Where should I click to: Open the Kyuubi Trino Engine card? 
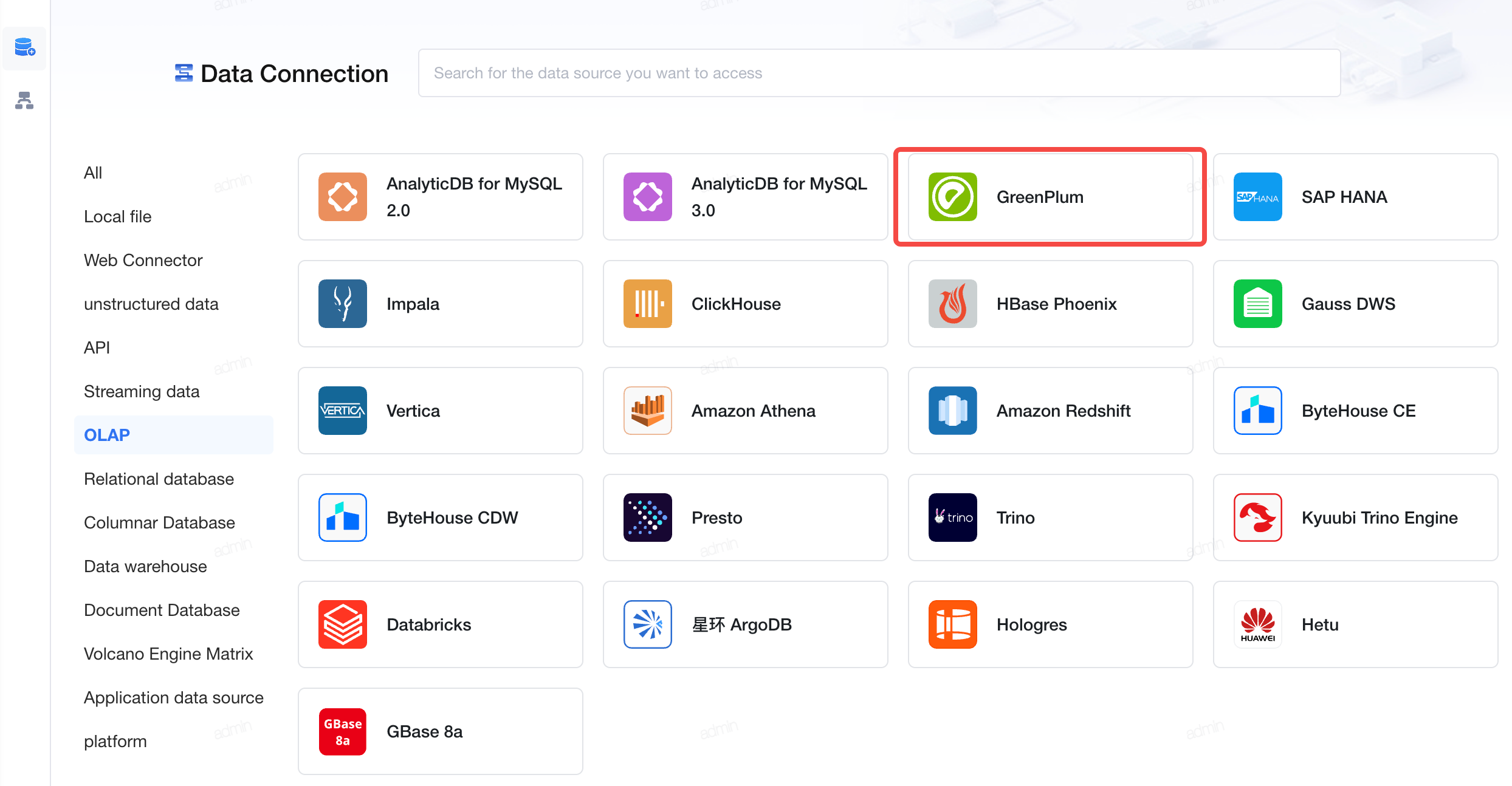click(1355, 518)
